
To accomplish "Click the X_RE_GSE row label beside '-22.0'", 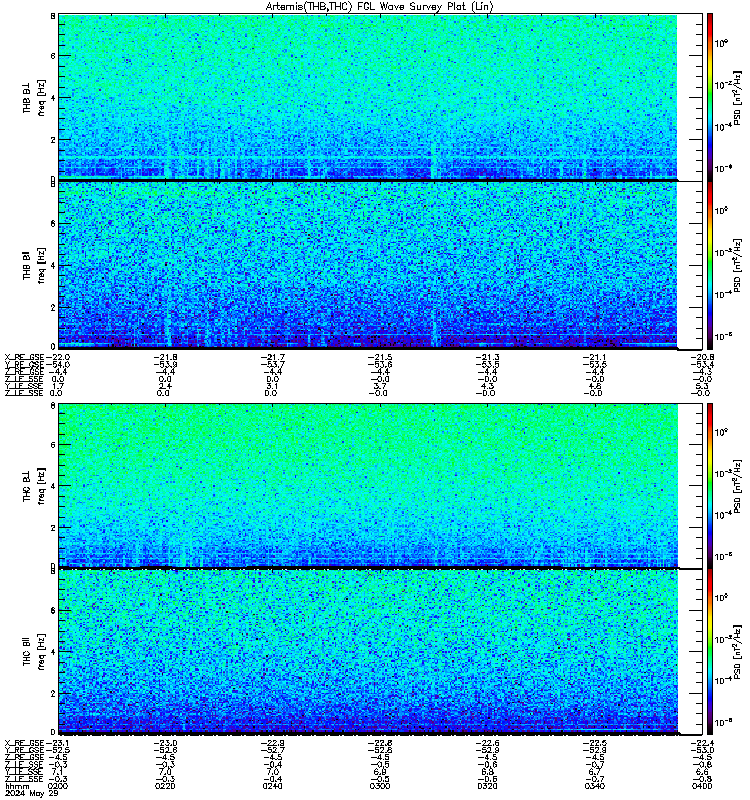I will point(24,357).
